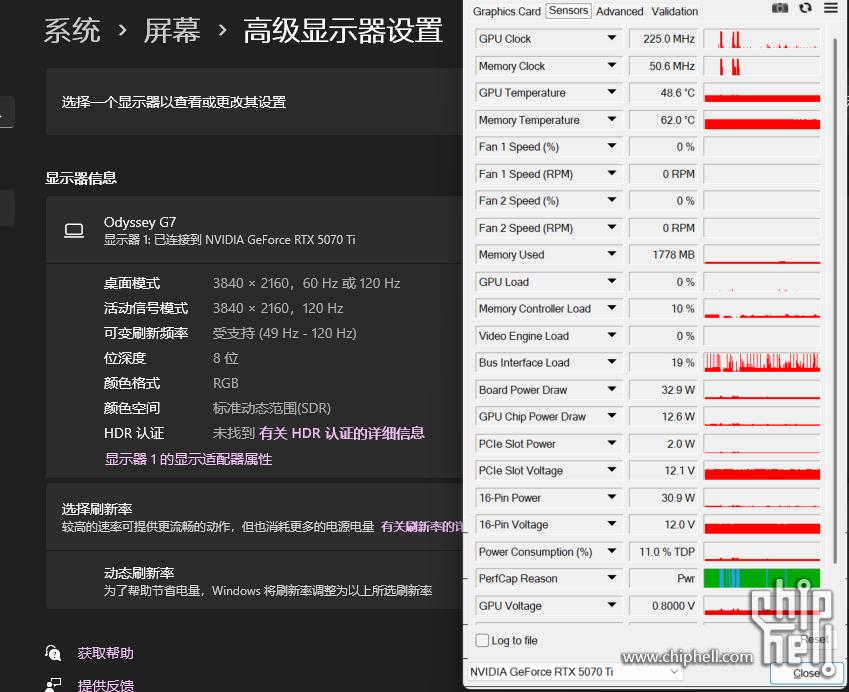Open the PerfCap Reason dropdown
Image resolution: width=849 pixels, height=692 pixels.
pyautogui.click(x=612, y=578)
